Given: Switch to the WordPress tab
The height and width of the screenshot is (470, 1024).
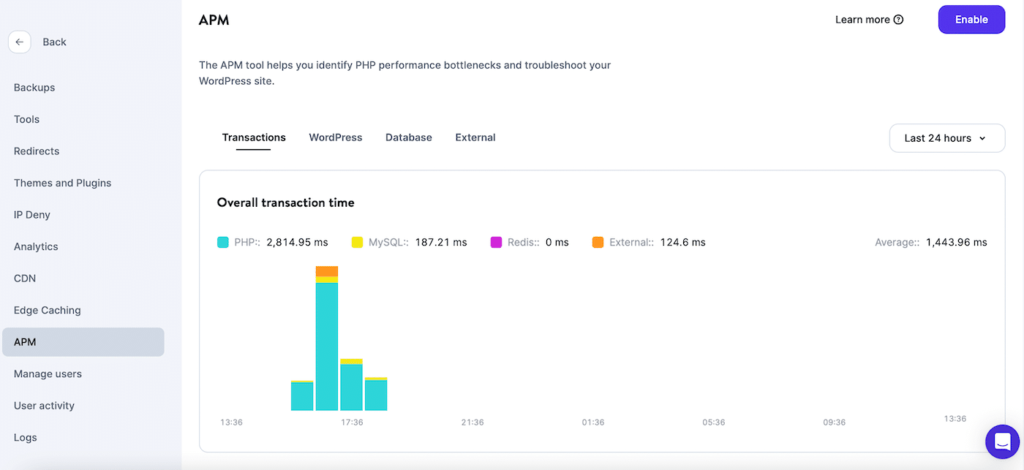Looking at the screenshot, I should click(335, 138).
